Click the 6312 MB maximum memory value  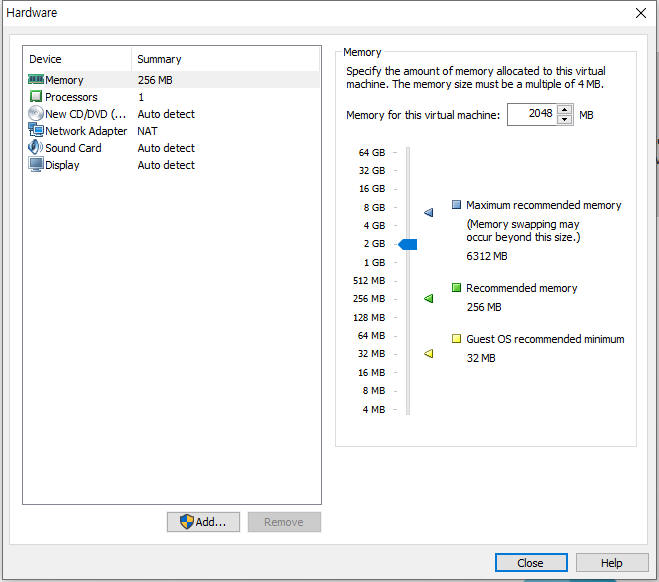click(487, 256)
